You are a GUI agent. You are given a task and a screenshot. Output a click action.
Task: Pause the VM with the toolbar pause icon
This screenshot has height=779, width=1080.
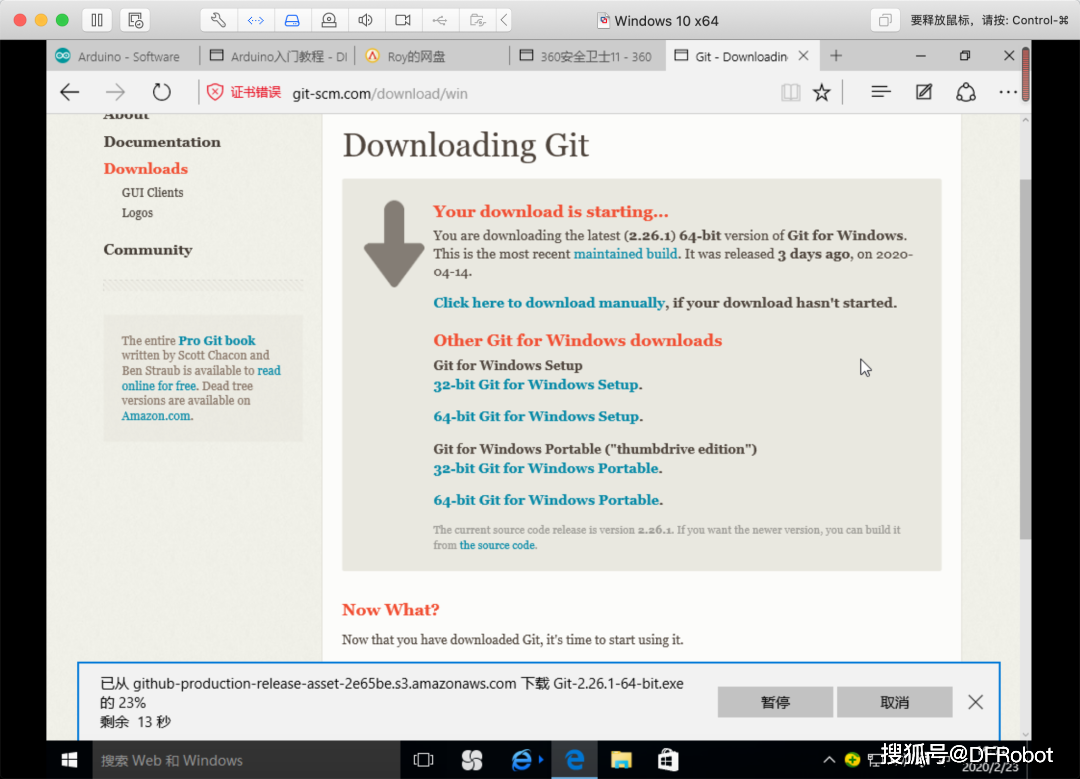click(x=97, y=20)
